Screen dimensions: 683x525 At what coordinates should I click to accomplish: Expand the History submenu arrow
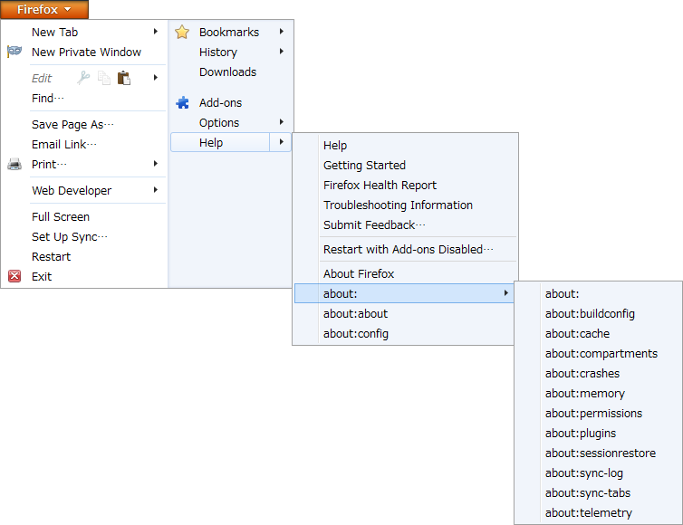(282, 51)
